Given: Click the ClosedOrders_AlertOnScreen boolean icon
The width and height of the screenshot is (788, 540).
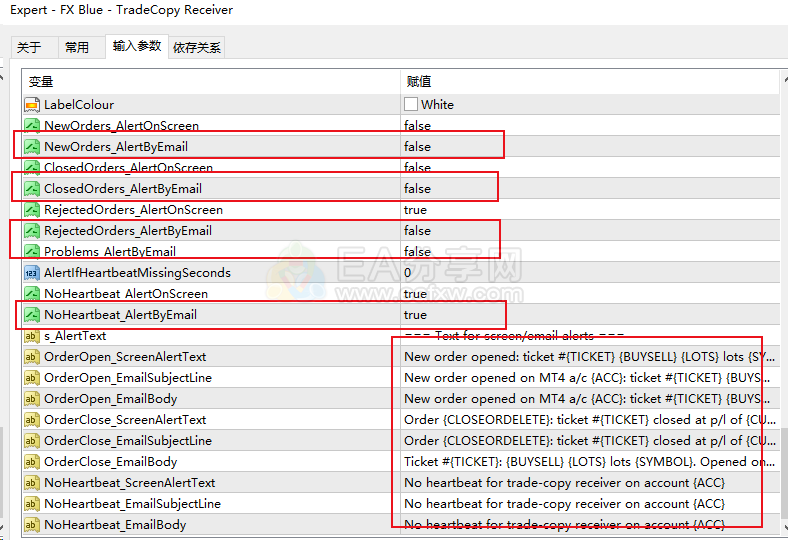Looking at the screenshot, I should [x=32, y=168].
